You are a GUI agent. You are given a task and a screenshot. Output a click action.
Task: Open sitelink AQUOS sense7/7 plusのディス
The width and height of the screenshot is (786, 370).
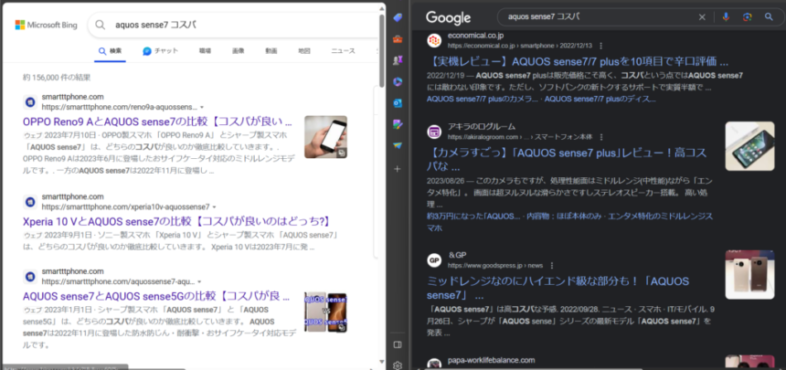tap(600, 99)
